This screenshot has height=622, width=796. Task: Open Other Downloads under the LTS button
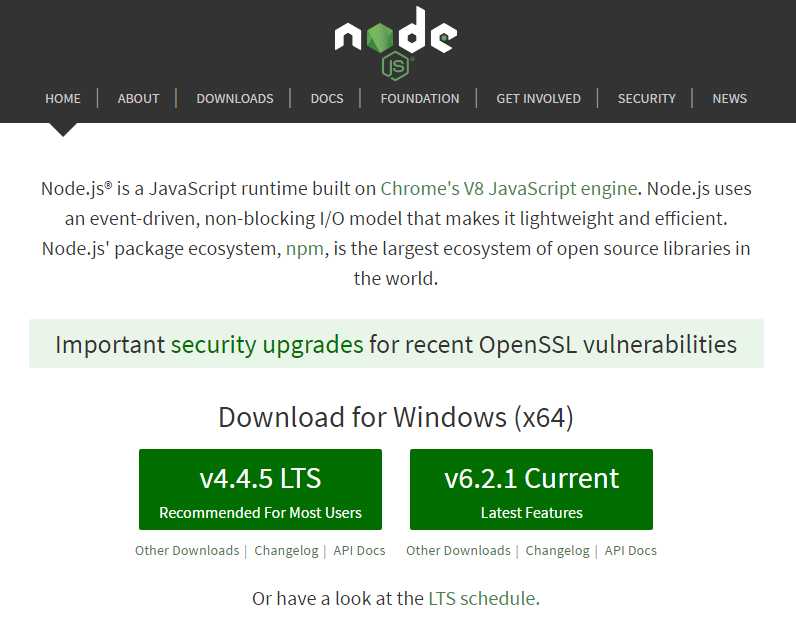coord(187,550)
